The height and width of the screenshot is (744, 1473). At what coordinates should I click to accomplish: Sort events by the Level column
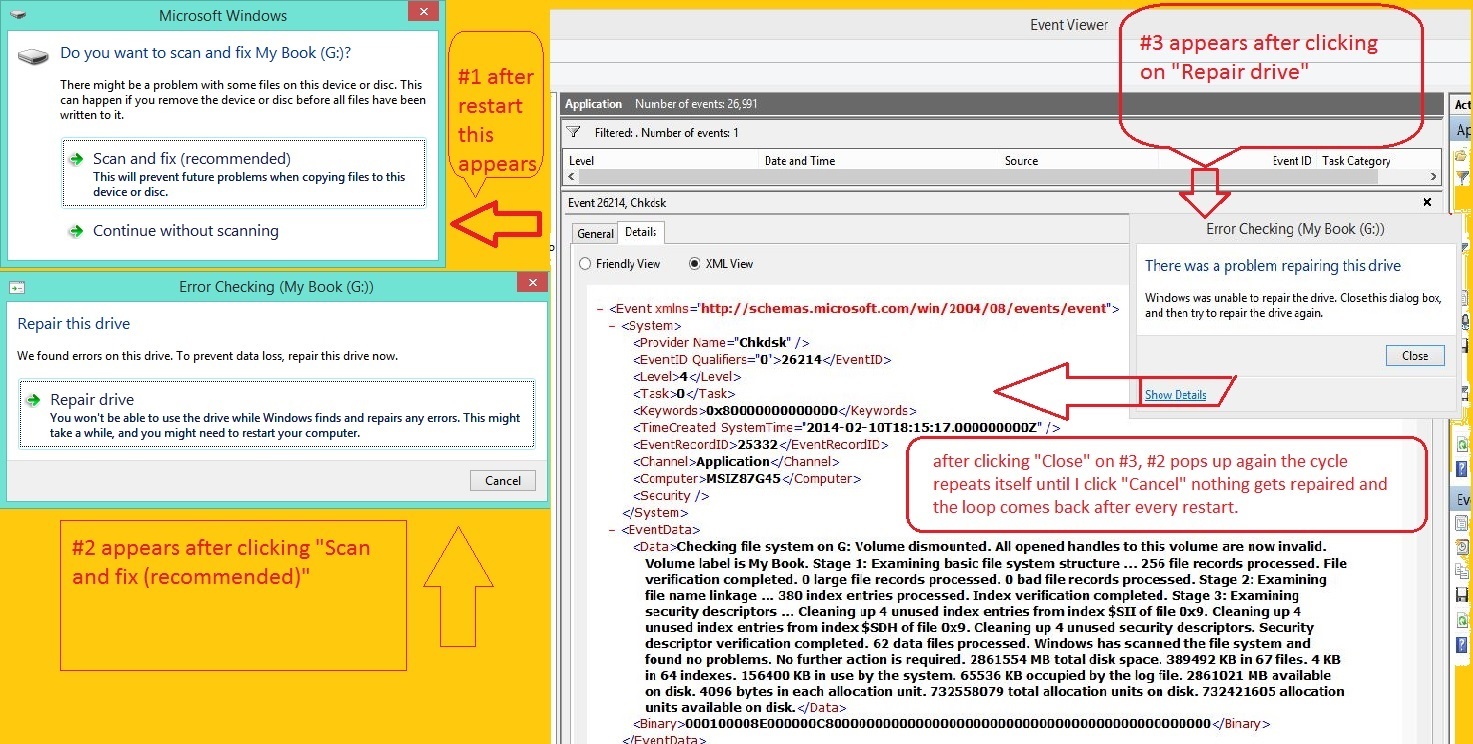click(x=582, y=161)
